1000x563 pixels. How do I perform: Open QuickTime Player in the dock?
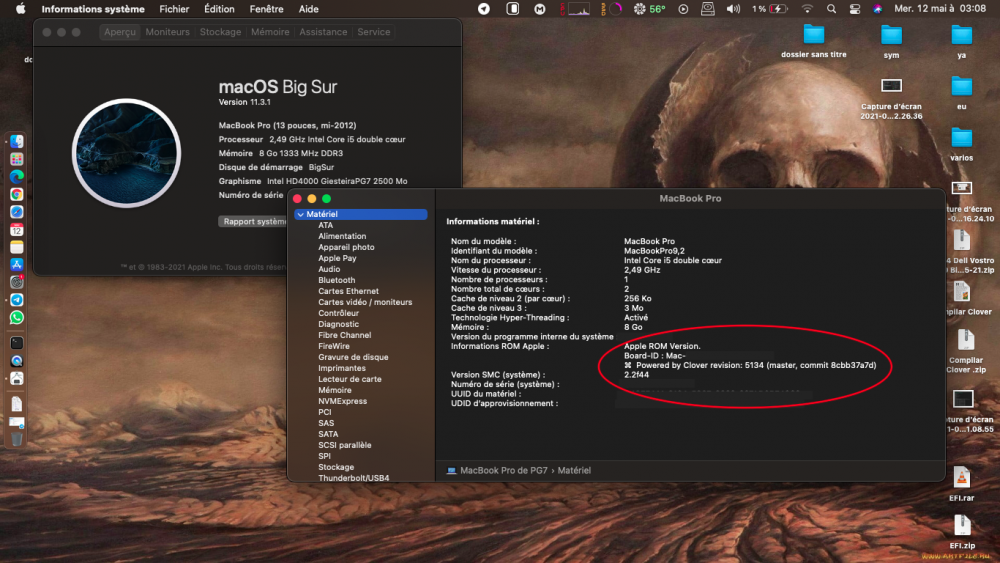tap(17, 361)
